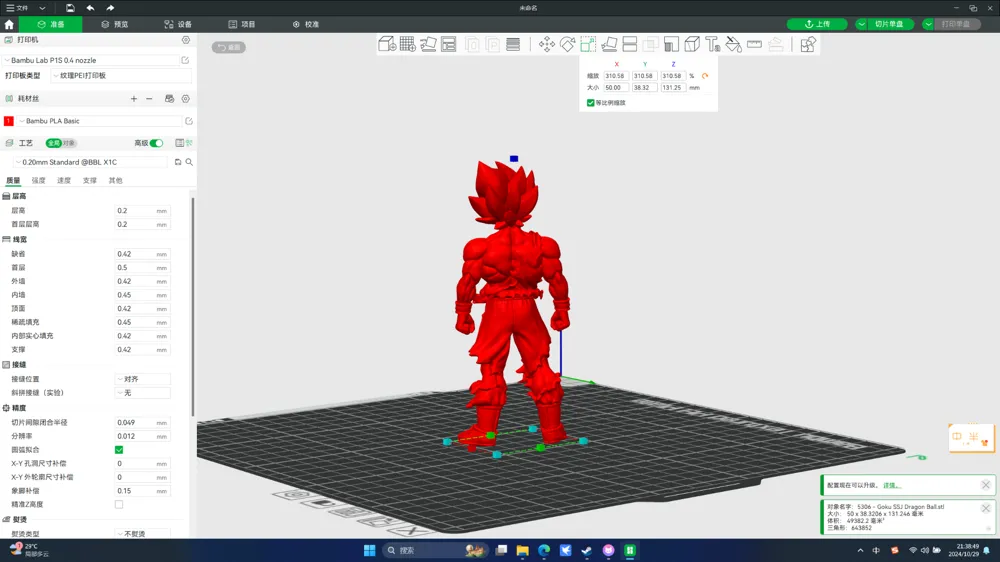Open dropdown arrow beside 打印单盘 button
Screen dimensions: 1000x562
(929, 24)
